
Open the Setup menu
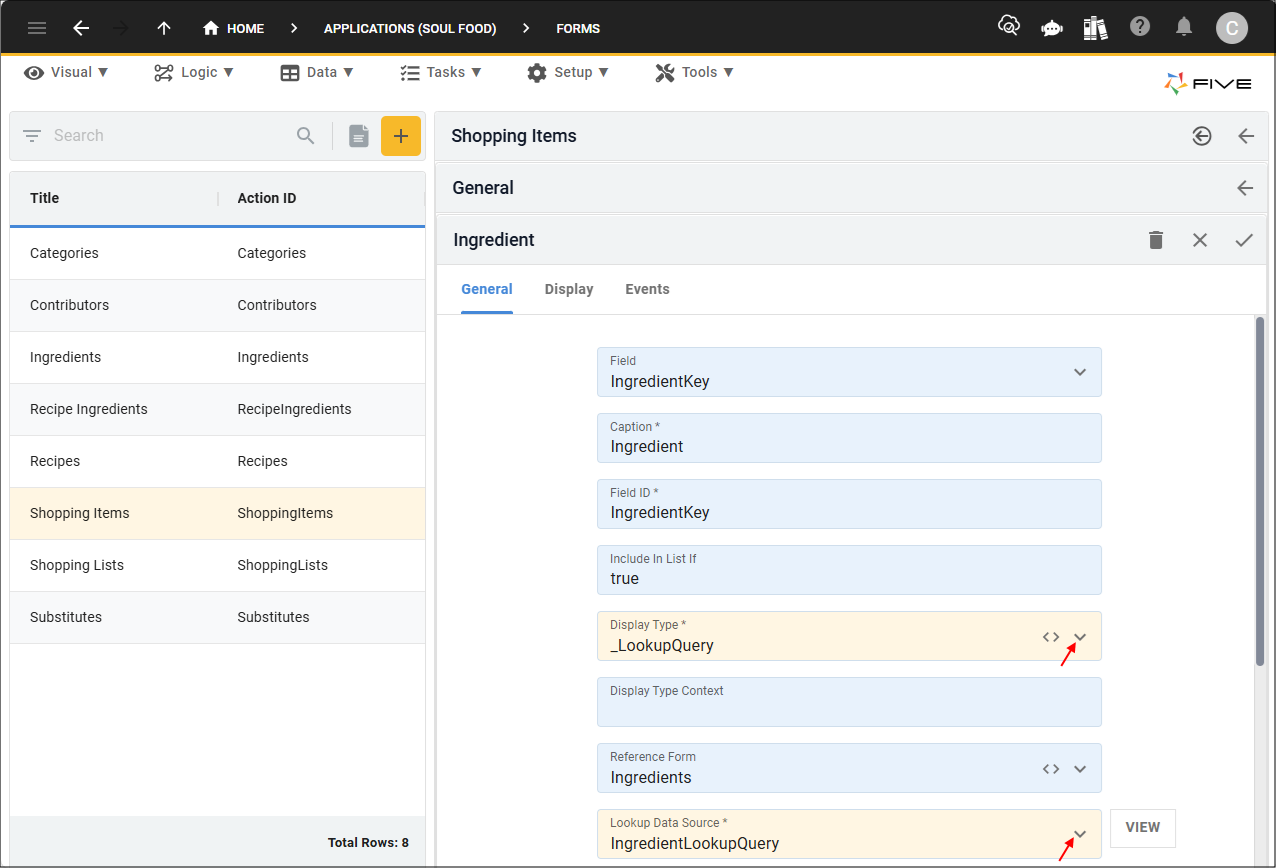pyautogui.click(x=569, y=72)
